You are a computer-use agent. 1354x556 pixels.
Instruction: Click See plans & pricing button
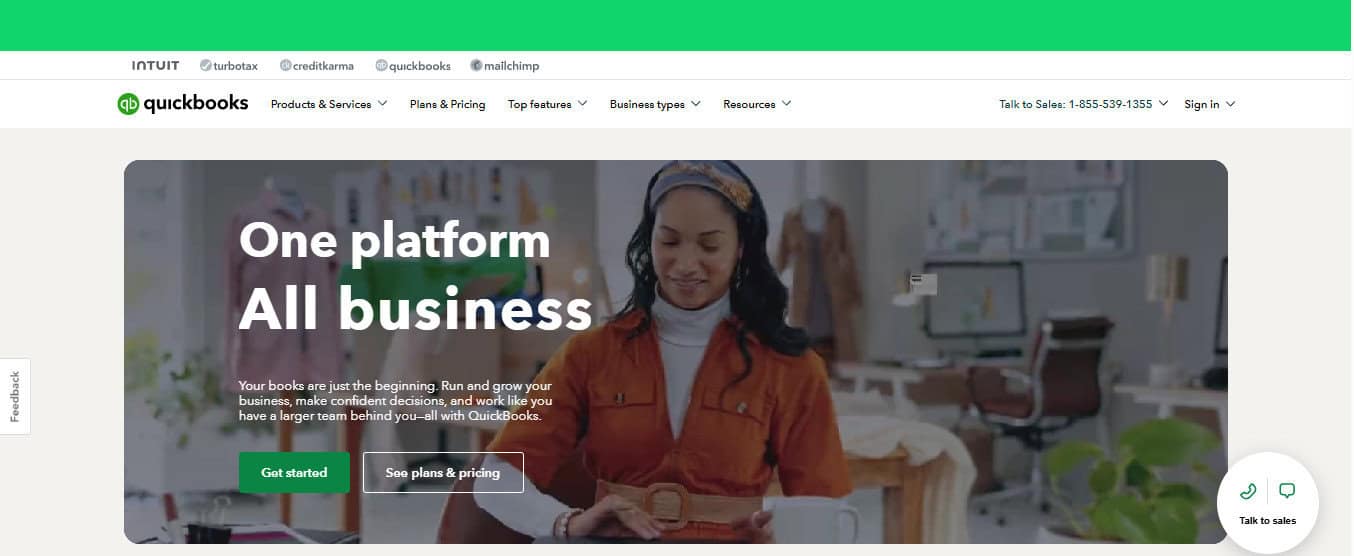point(443,473)
